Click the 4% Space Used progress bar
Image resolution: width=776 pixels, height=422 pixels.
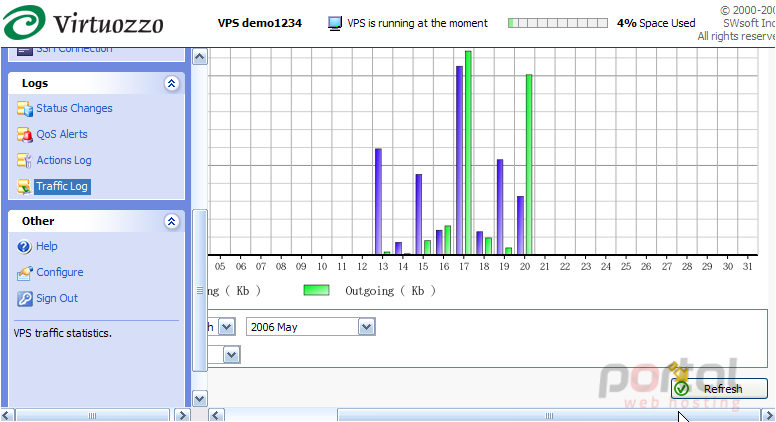[x=558, y=23]
